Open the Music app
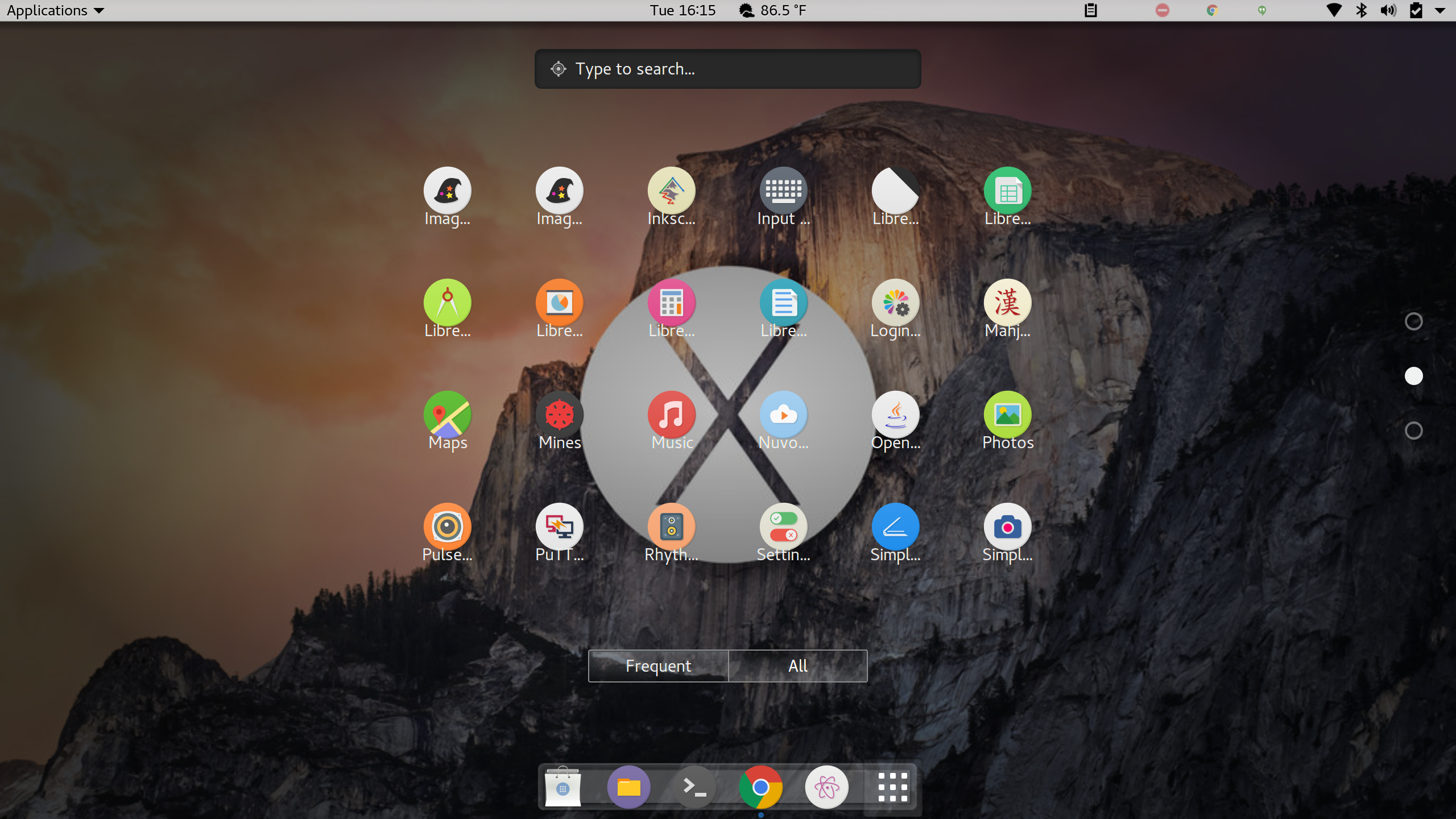Screen dimensions: 1456x819 tap(671, 415)
